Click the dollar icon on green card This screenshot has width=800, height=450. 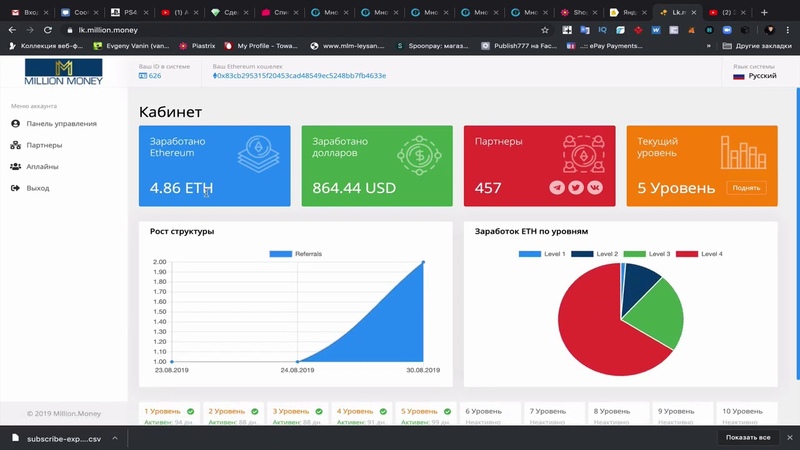419,155
